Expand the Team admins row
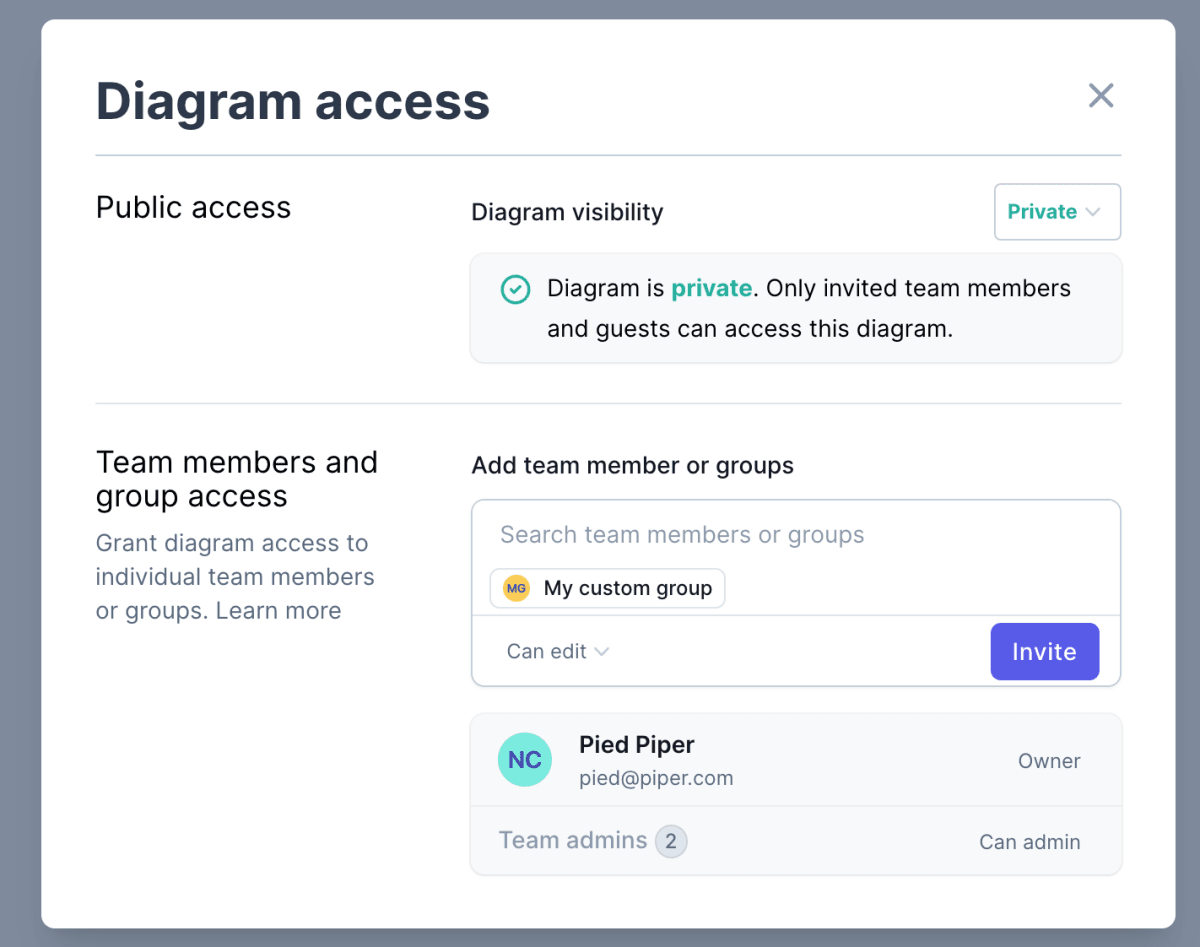1200x947 pixels. (573, 841)
